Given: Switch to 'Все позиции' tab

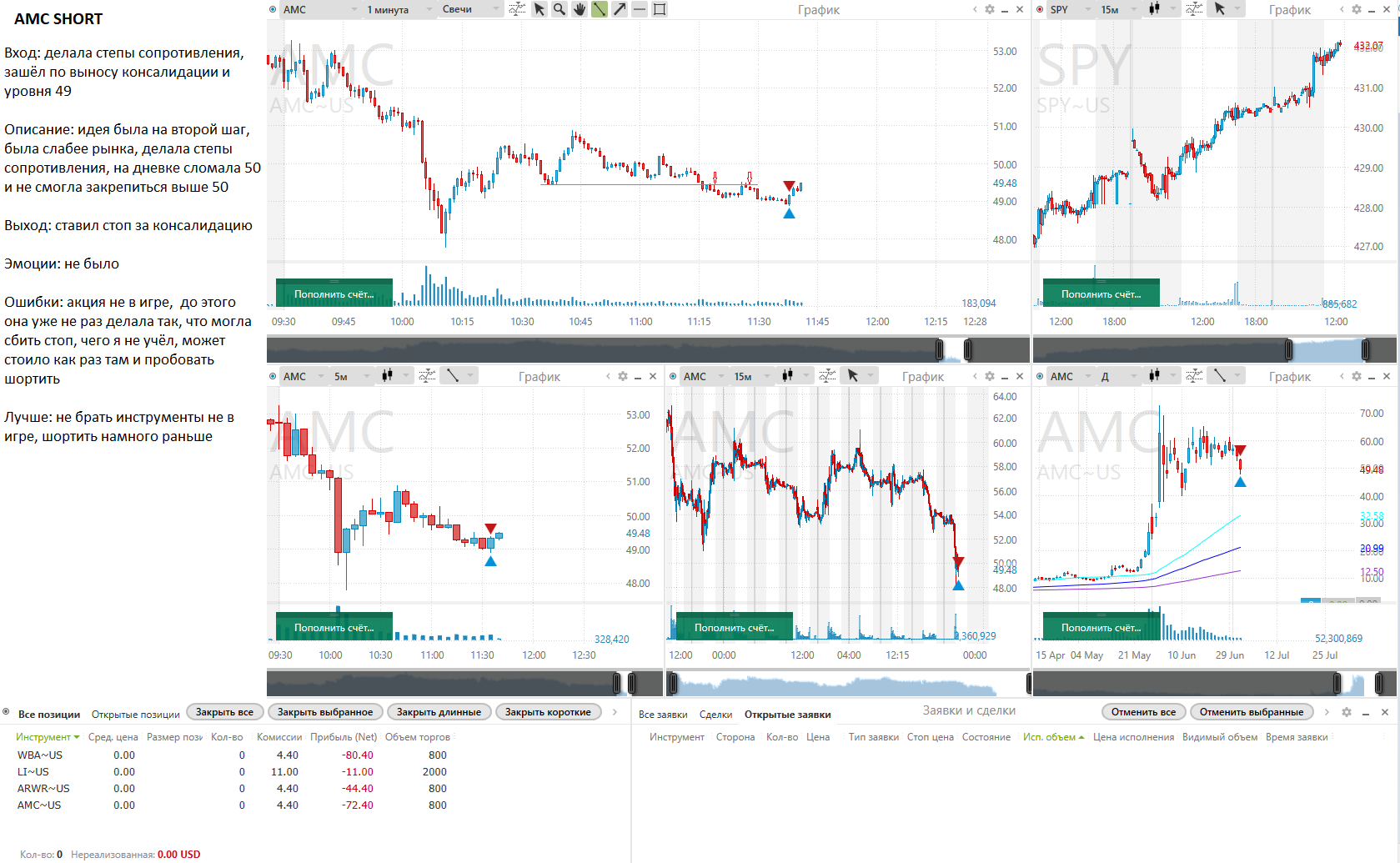Looking at the screenshot, I should coord(49,715).
